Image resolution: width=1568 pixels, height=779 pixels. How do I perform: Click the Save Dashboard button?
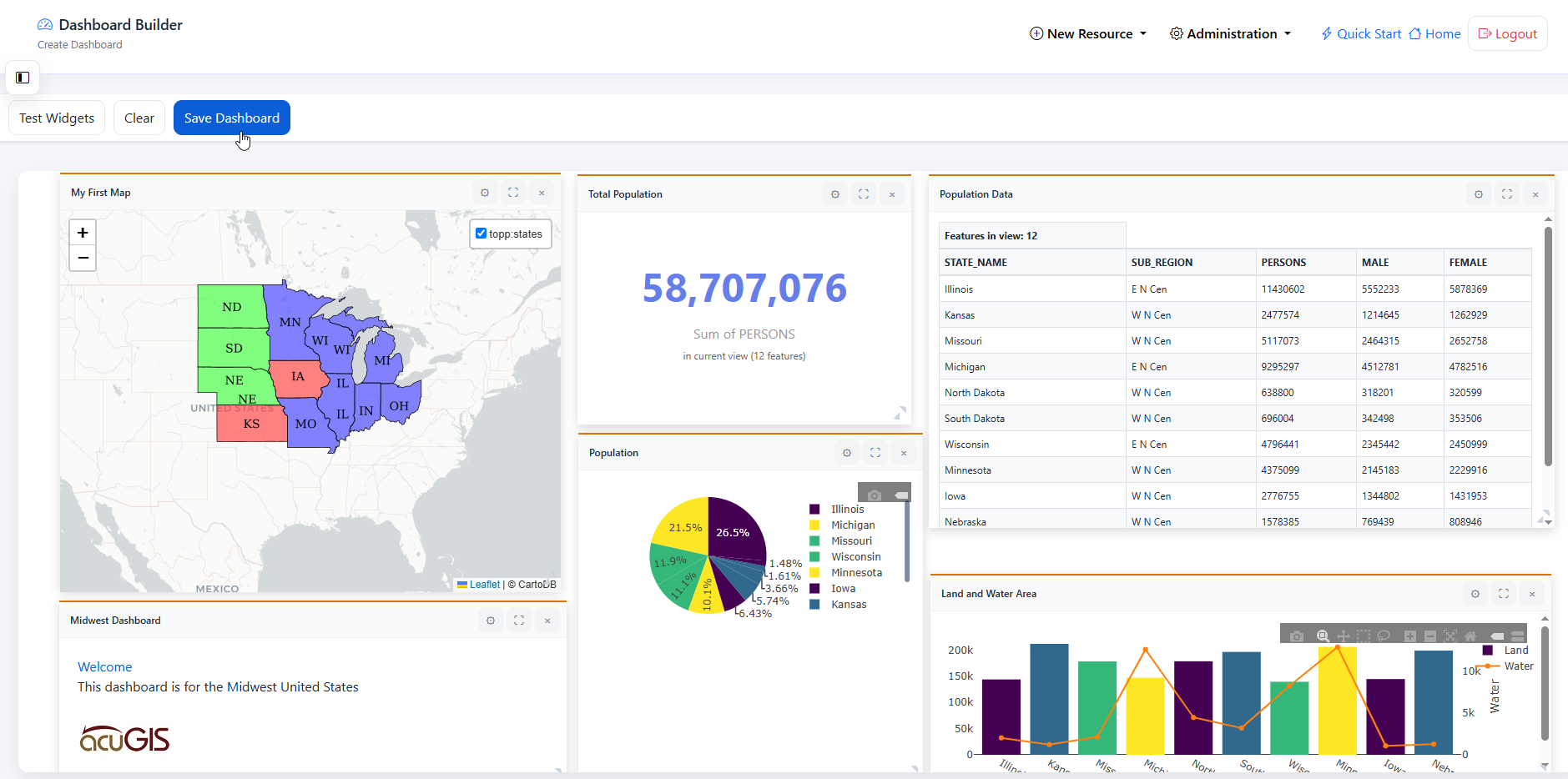tap(232, 118)
